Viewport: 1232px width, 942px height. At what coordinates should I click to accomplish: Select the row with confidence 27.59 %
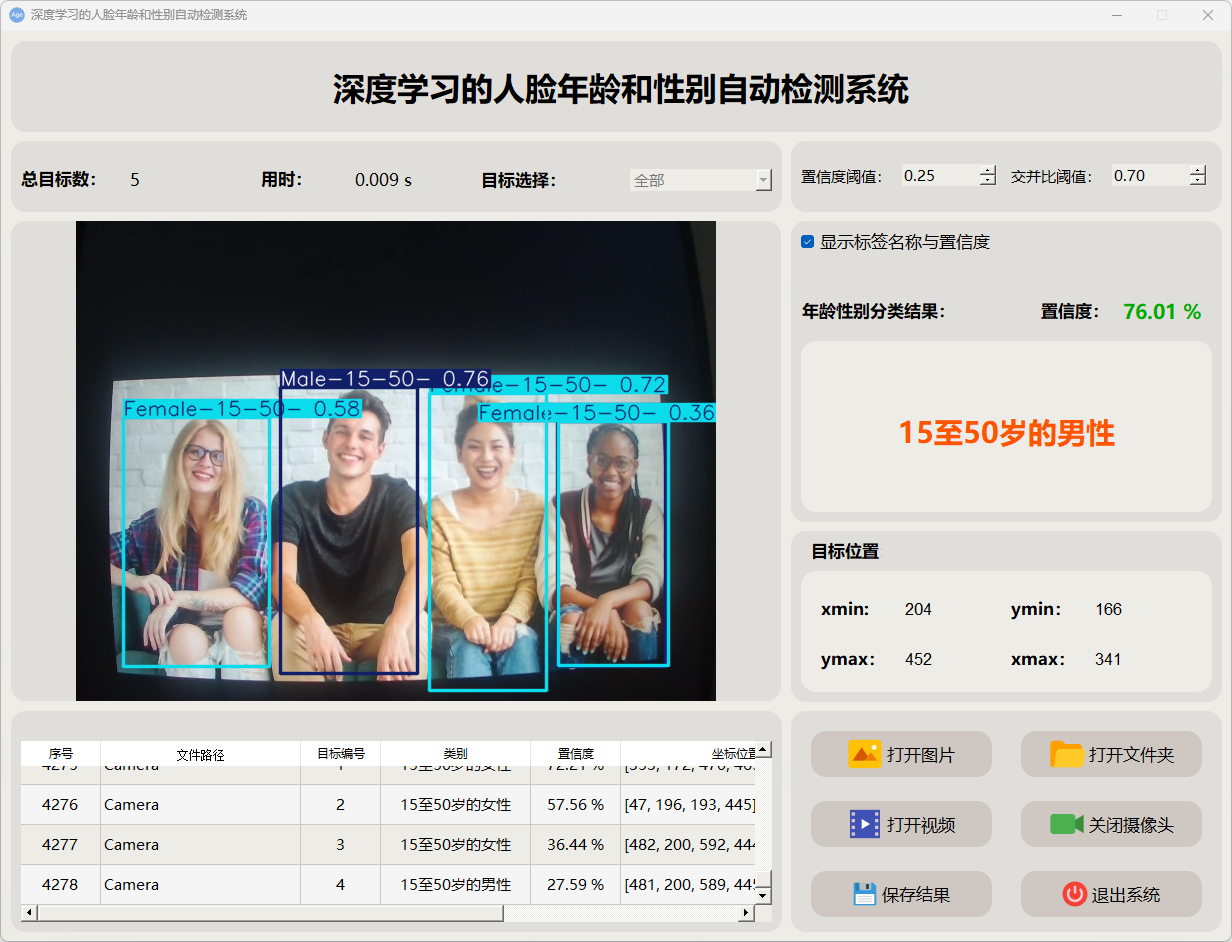coord(575,885)
